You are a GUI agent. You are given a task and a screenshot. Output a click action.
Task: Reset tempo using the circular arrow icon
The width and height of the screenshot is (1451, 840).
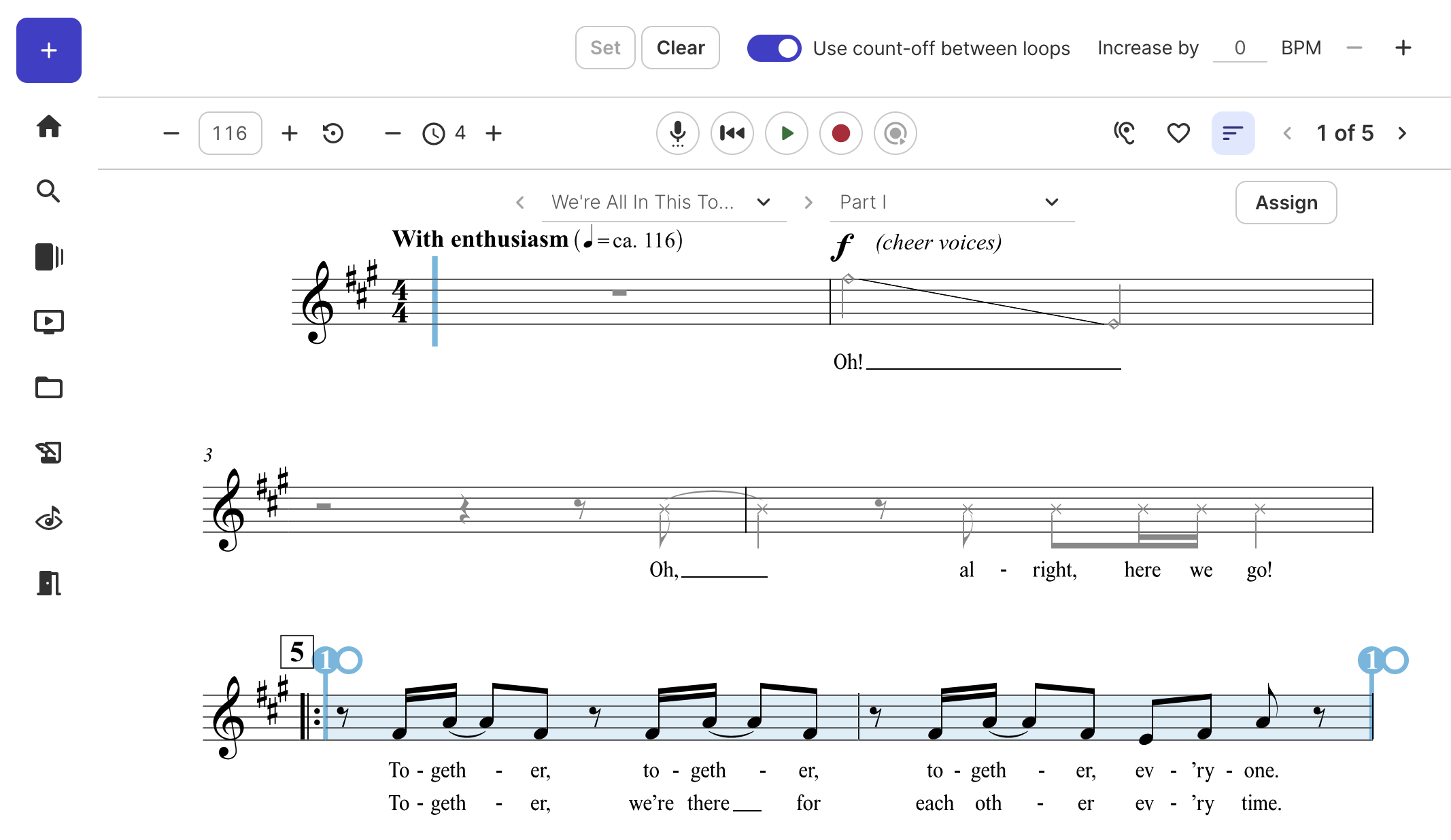click(x=333, y=133)
